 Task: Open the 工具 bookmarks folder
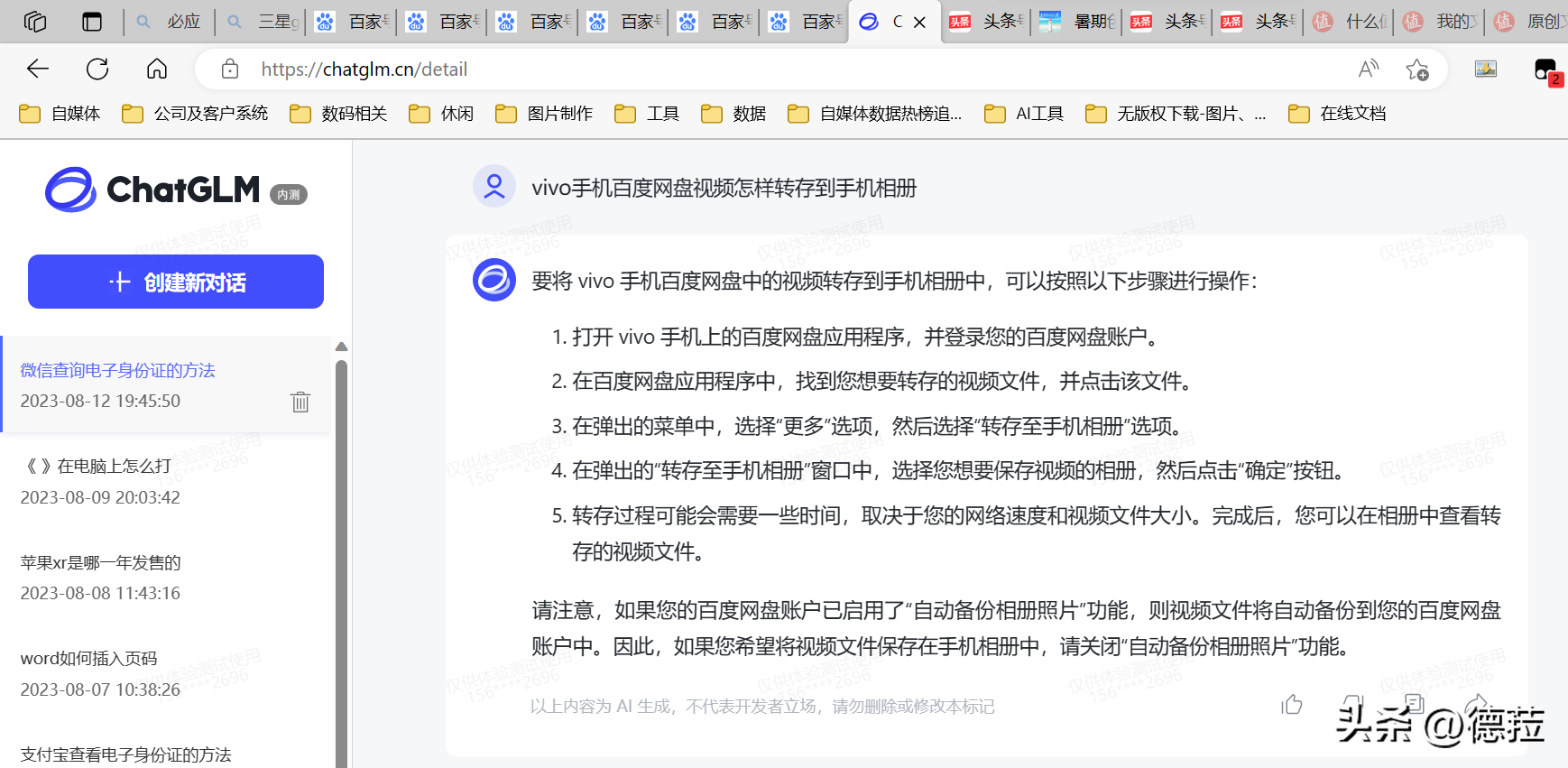click(647, 114)
